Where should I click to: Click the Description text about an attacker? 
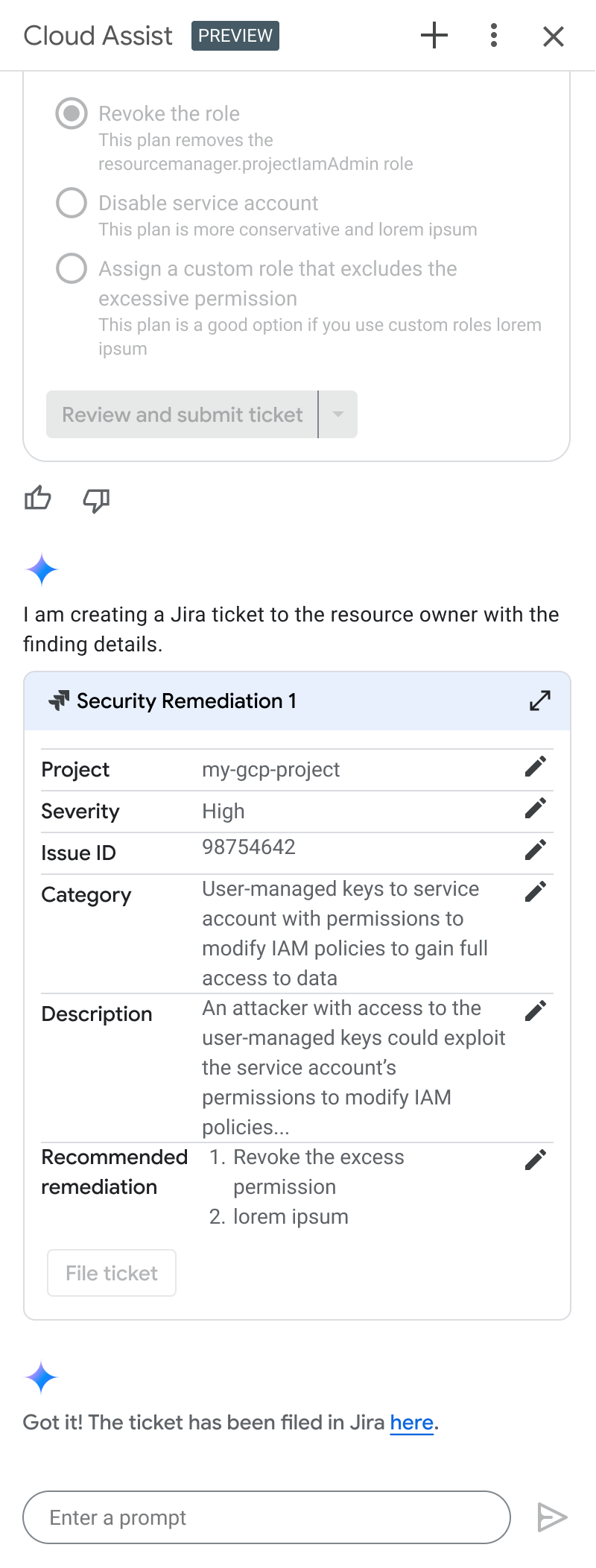point(354,1067)
